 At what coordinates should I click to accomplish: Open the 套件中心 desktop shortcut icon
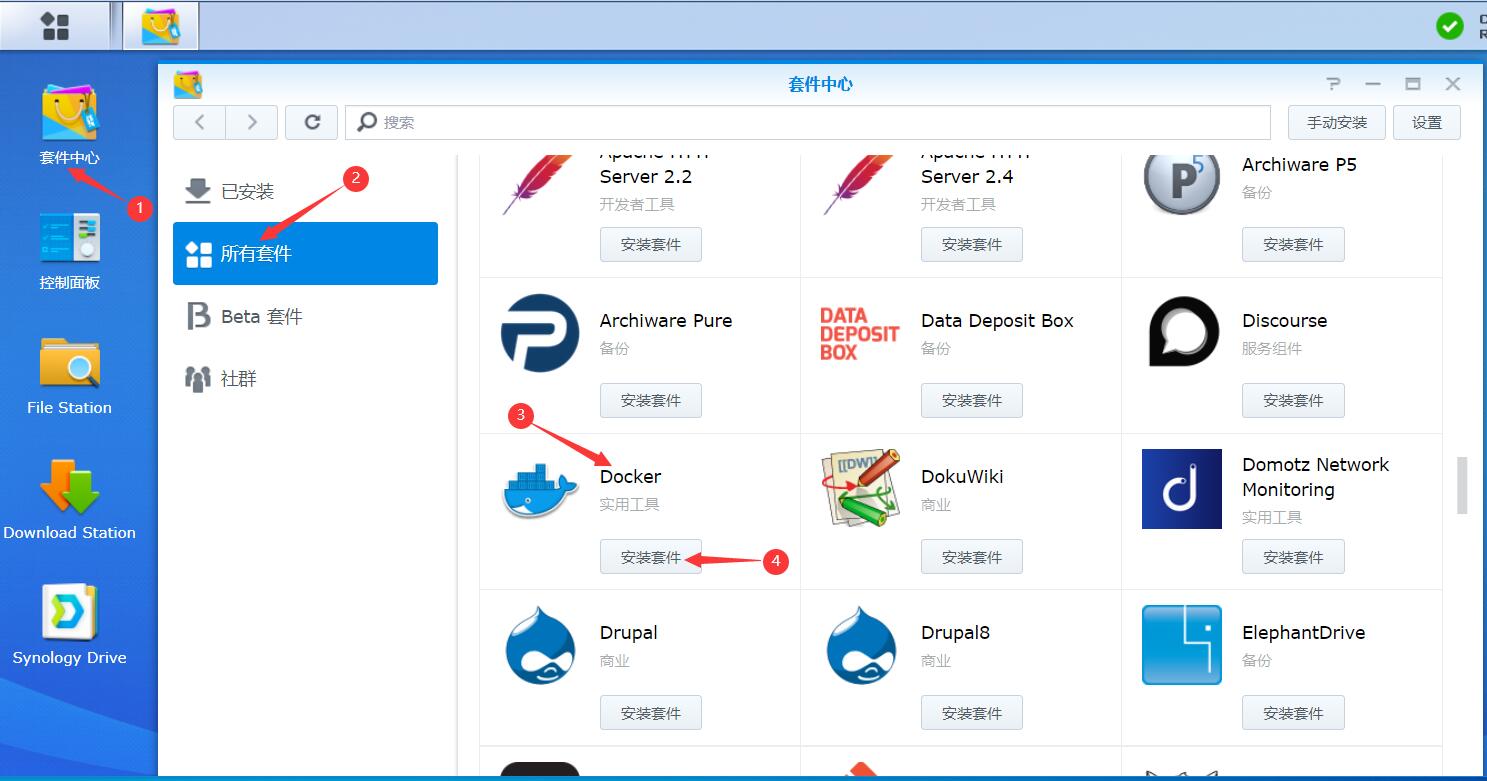point(70,112)
